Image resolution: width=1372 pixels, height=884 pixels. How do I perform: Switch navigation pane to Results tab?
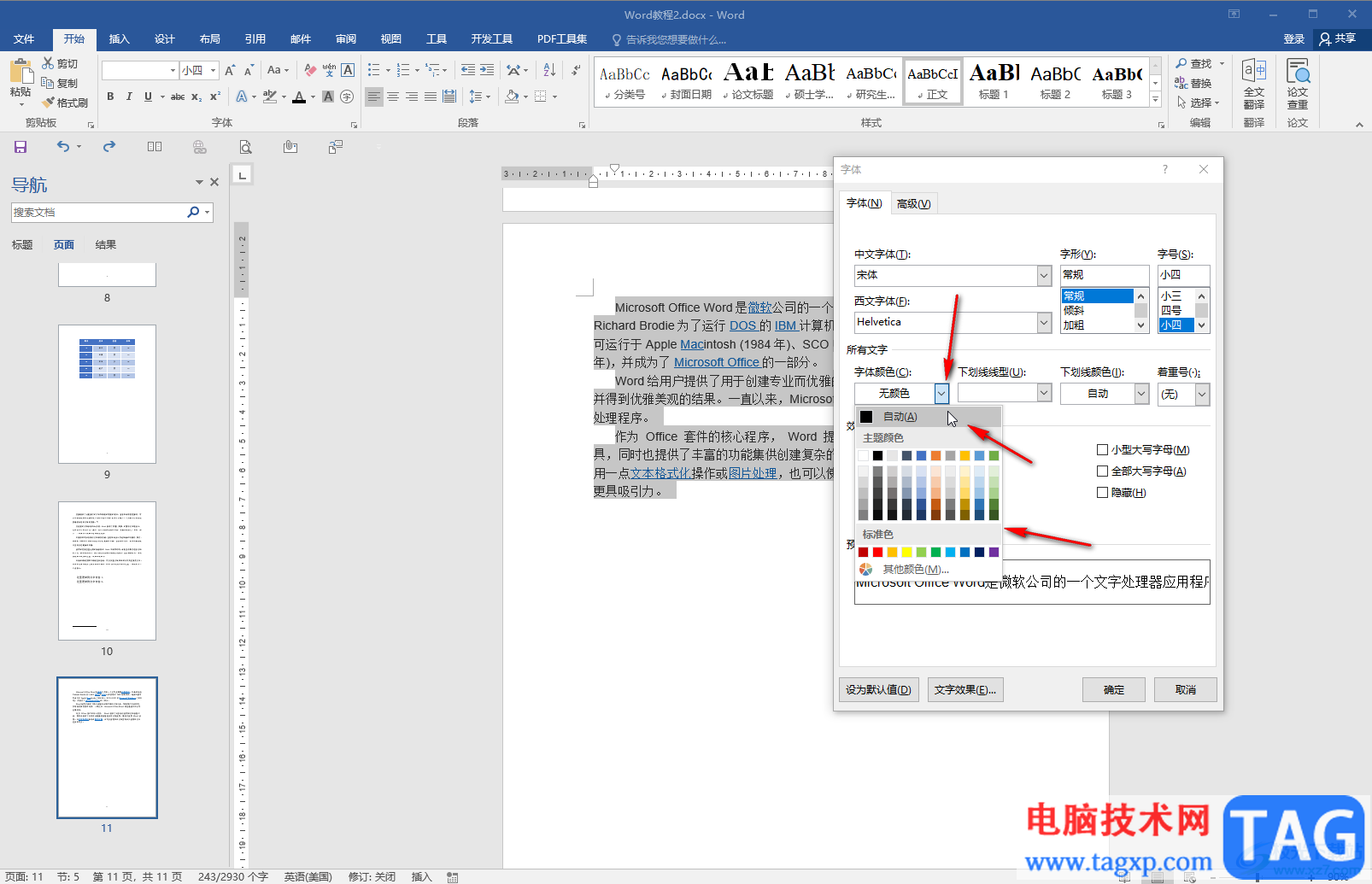(106, 245)
